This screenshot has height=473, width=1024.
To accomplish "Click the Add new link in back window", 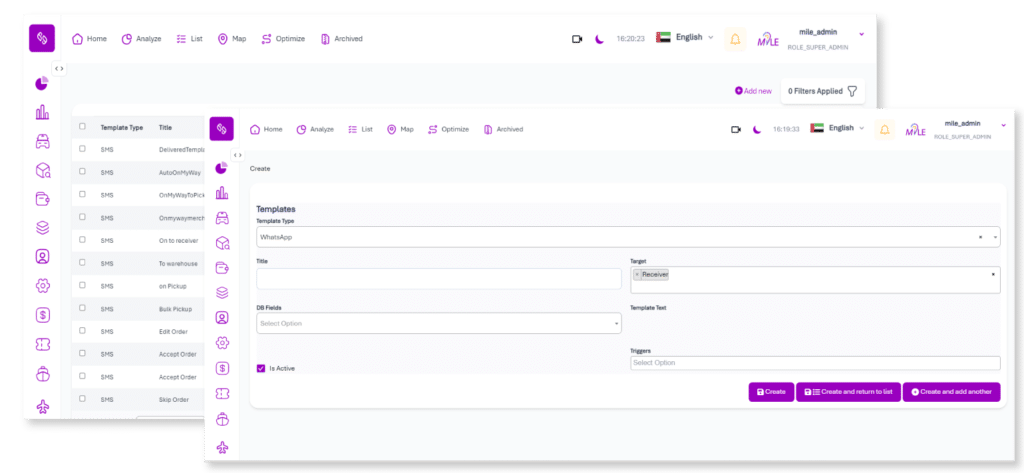I will (x=753, y=91).
